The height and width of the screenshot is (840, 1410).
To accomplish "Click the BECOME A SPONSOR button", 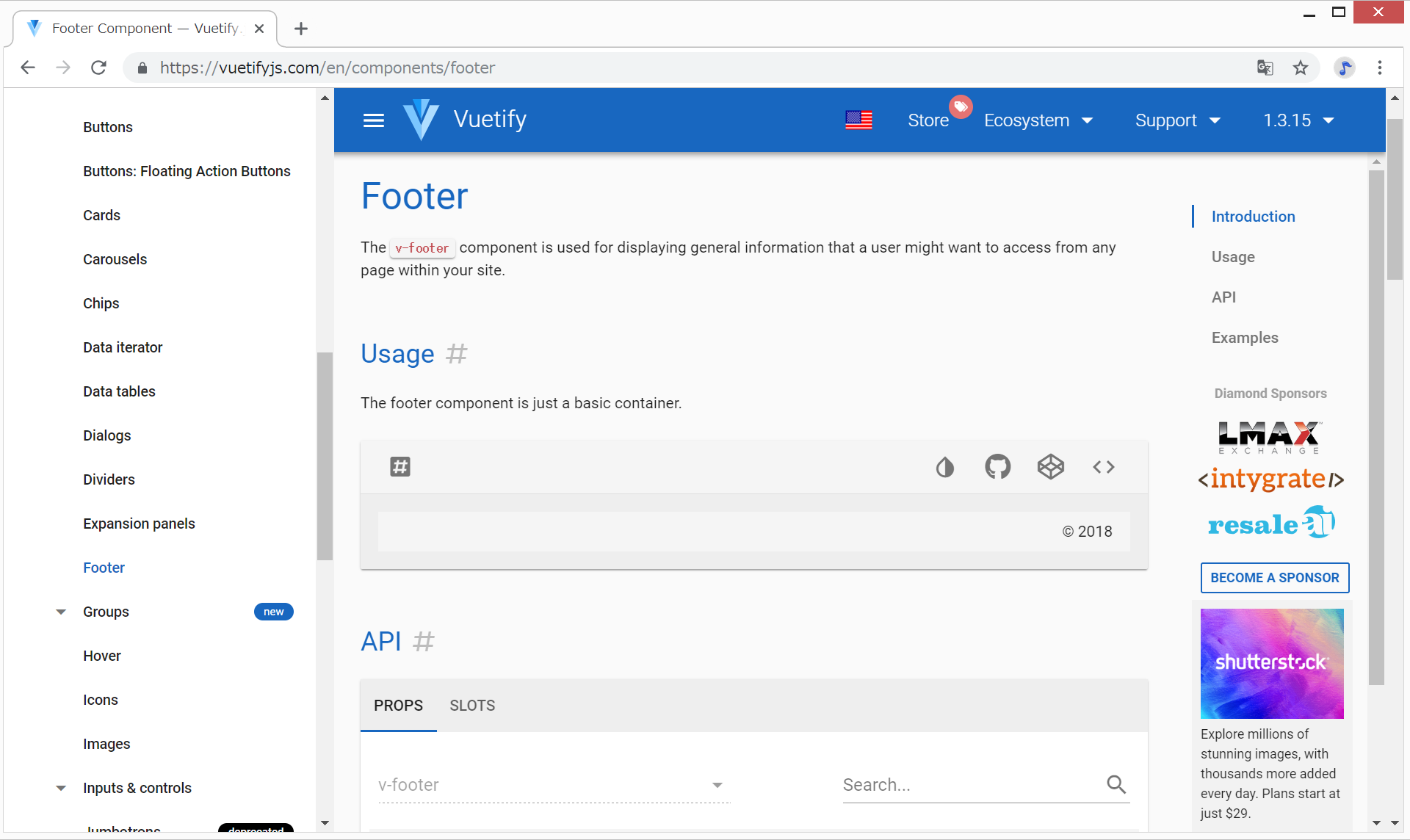I will point(1274,578).
